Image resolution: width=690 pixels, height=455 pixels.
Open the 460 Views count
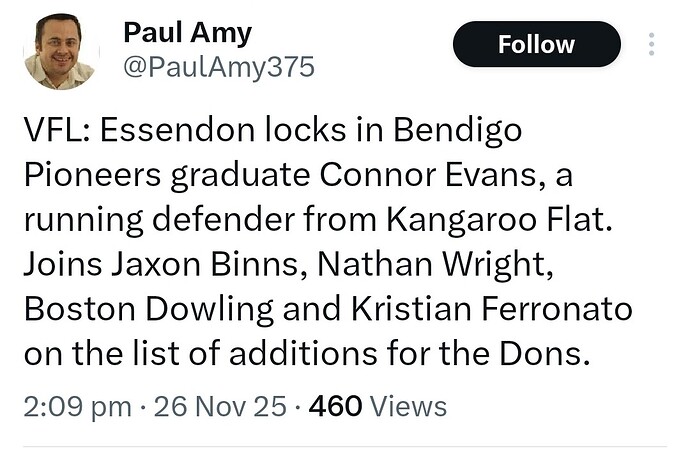(378, 406)
